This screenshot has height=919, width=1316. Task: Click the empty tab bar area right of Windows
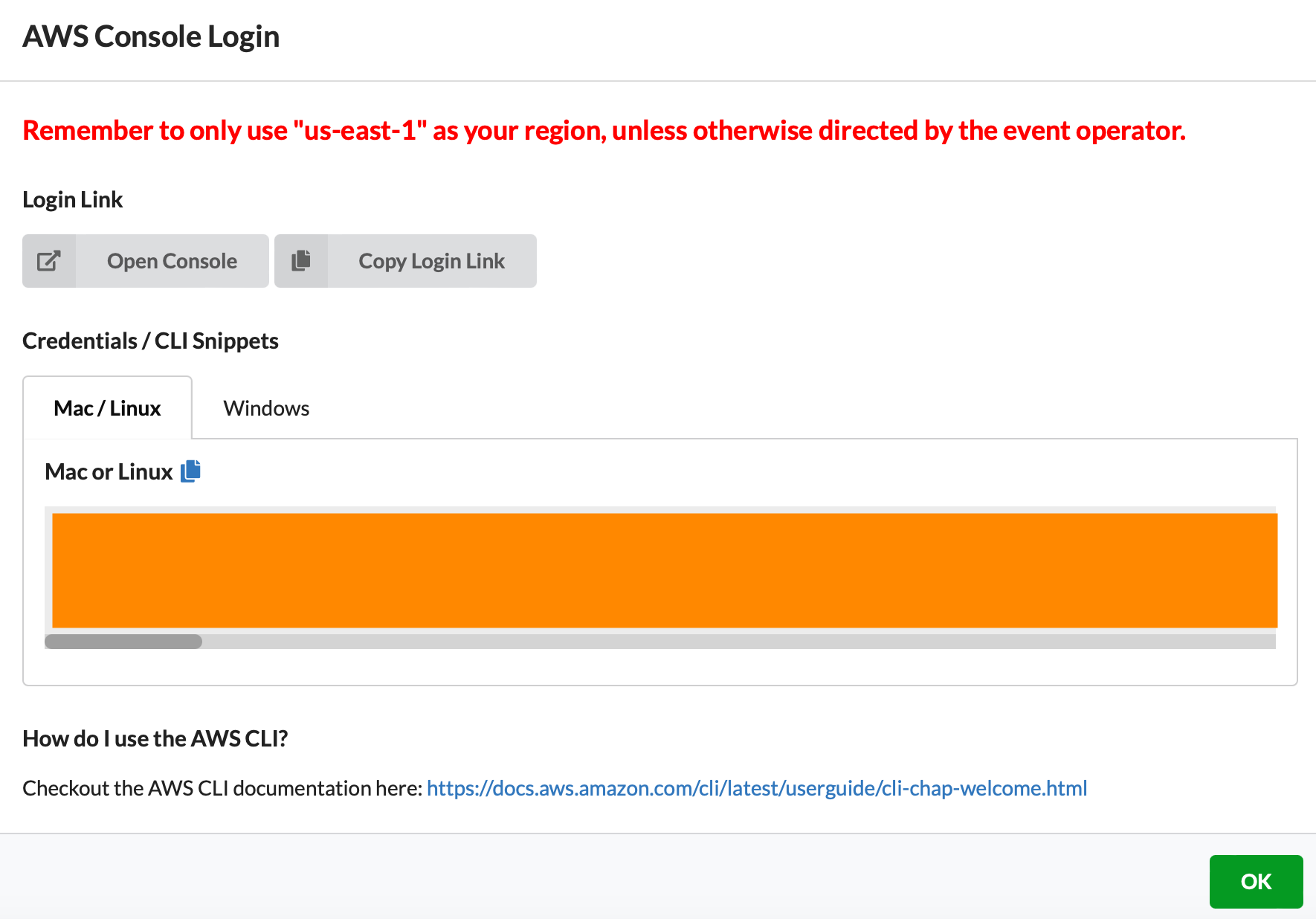(744, 408)
